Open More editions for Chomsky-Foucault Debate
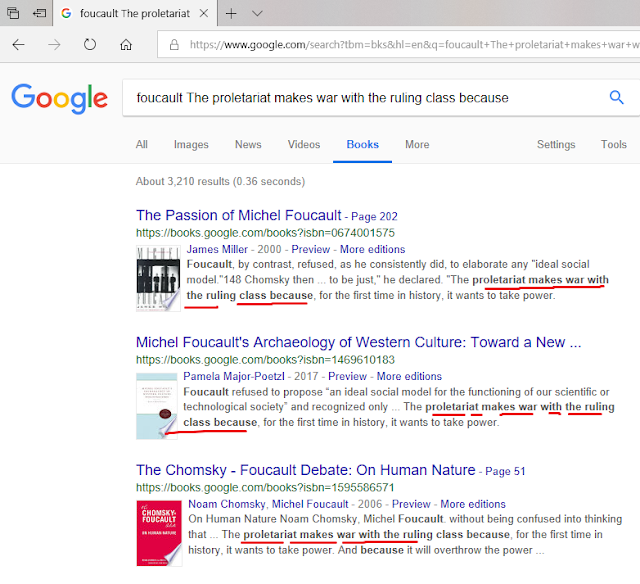This screenshot has width=640, height=584. tap(473, 504)
